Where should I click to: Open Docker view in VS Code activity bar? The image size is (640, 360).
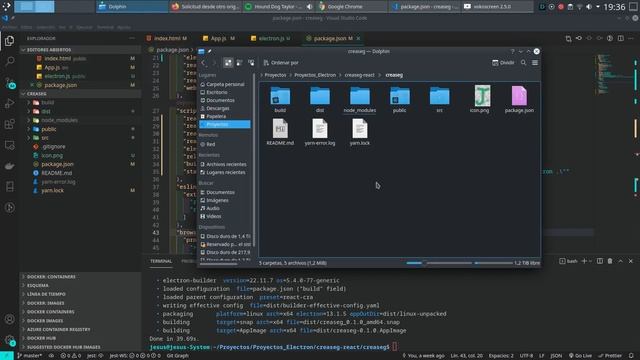9,166
